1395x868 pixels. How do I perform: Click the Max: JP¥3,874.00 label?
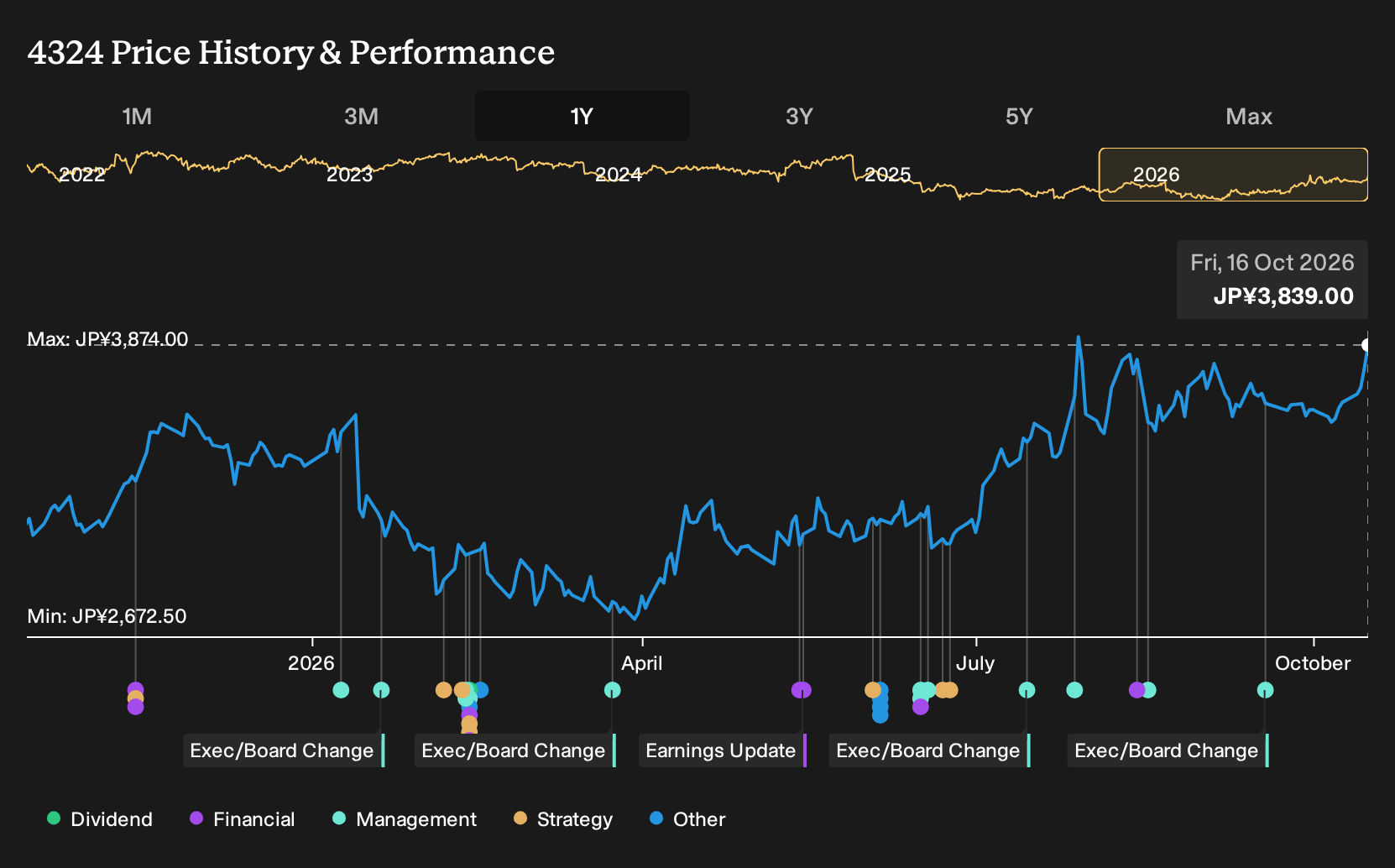point(107,339)
